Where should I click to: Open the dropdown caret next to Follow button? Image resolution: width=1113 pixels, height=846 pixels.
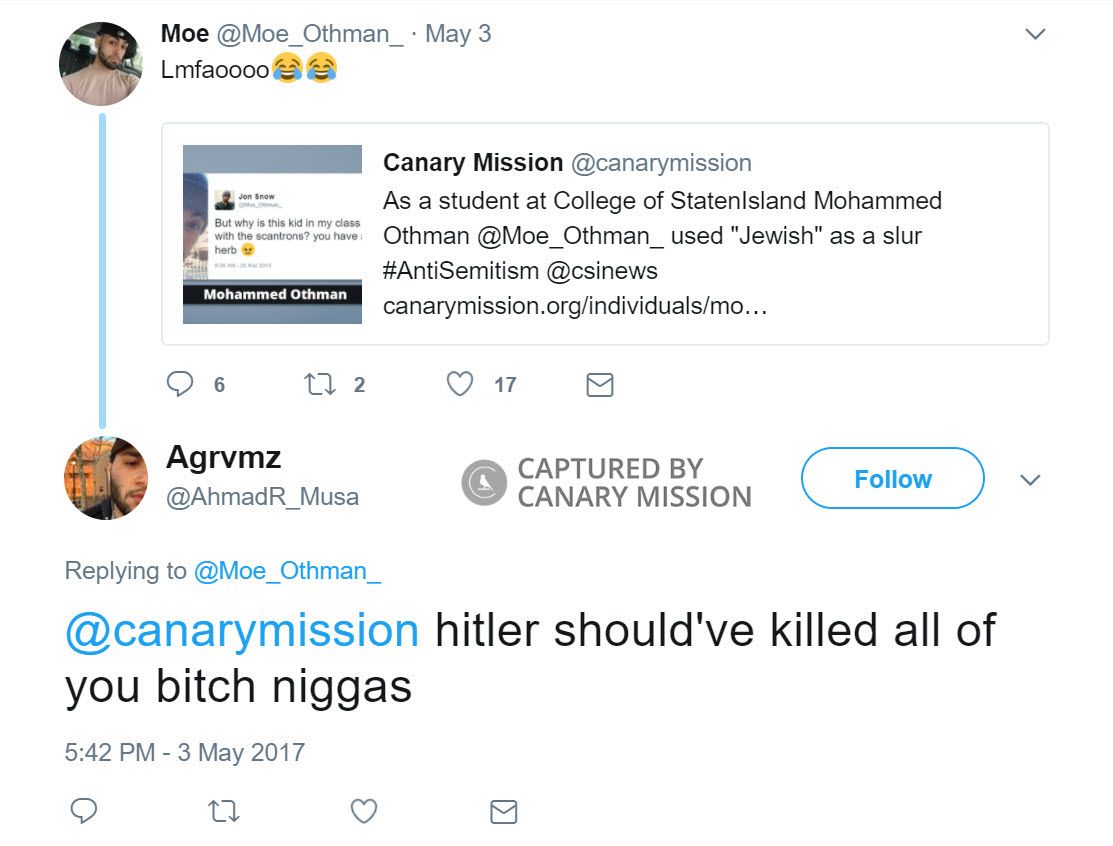[1031, 480]
